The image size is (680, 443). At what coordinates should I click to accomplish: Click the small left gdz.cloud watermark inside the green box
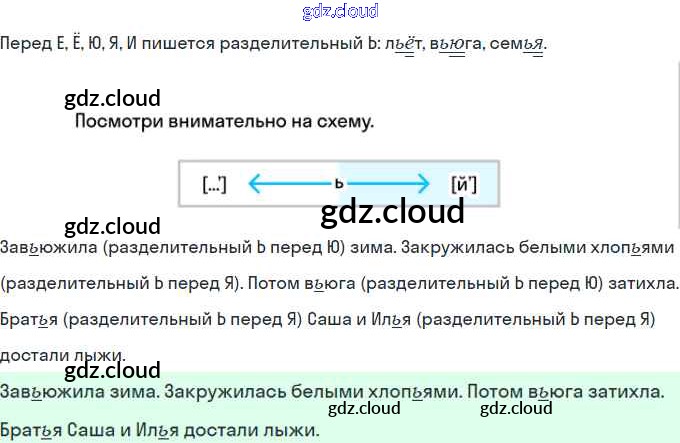[x=364, y=408]
